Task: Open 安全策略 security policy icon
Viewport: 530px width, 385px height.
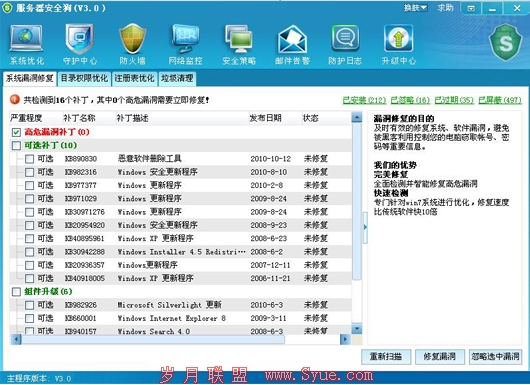Action: [239, 44]
